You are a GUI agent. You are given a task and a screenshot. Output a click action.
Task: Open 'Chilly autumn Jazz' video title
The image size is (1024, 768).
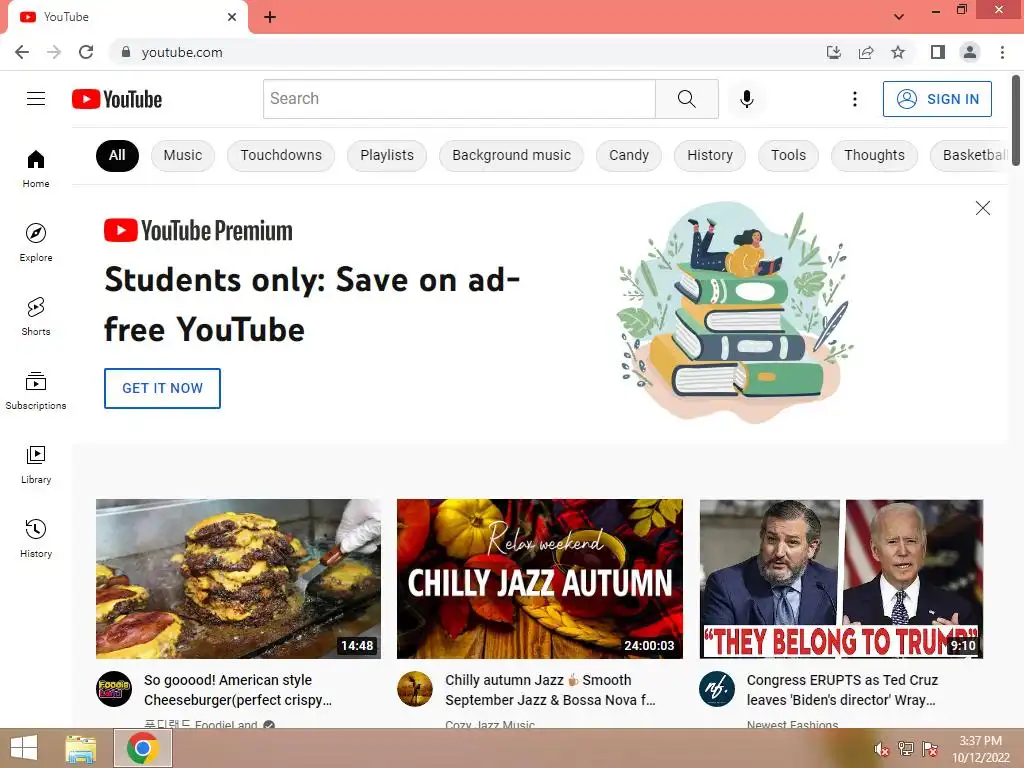point(551,690)
